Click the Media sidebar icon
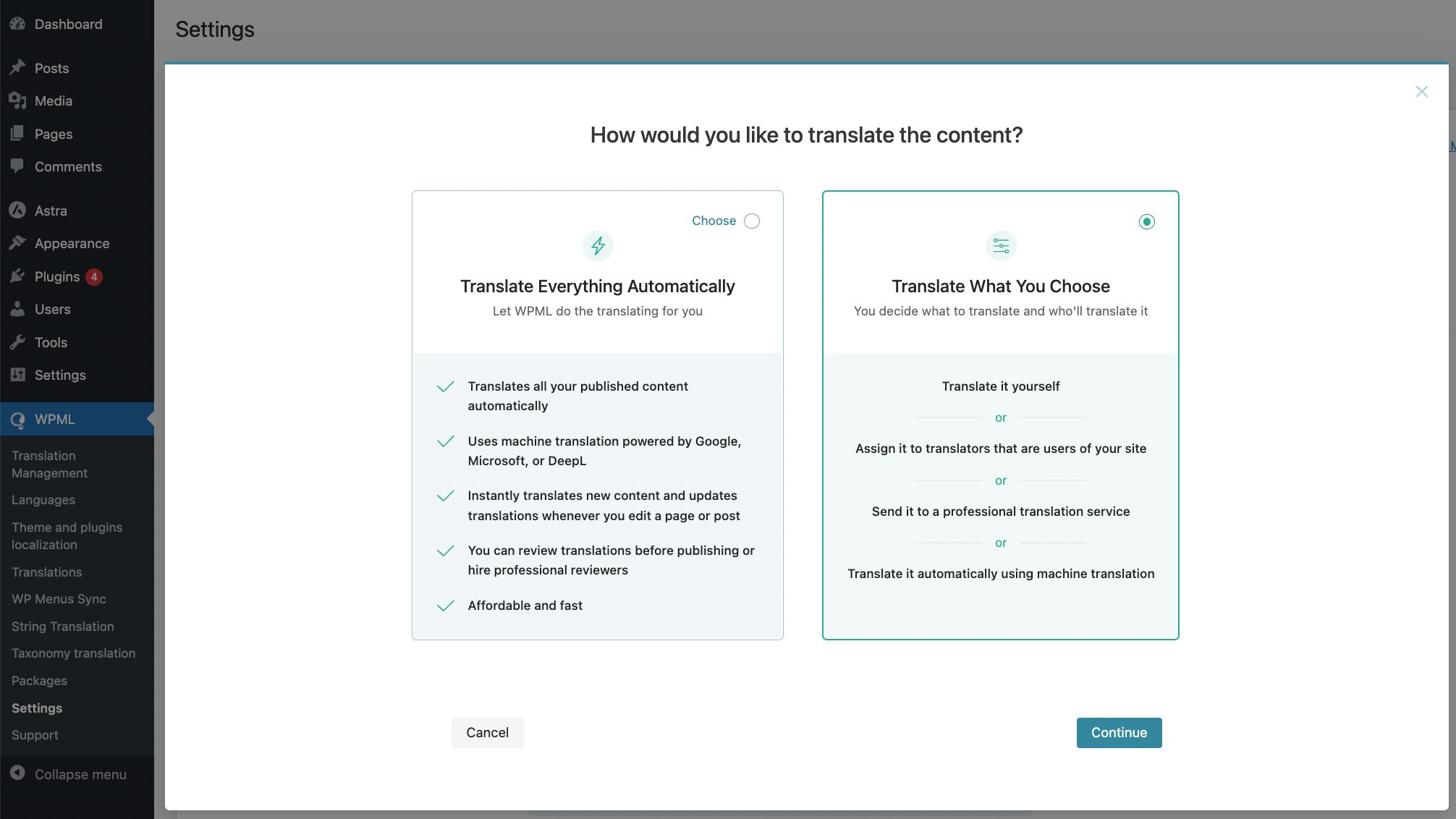 point(18,102)
